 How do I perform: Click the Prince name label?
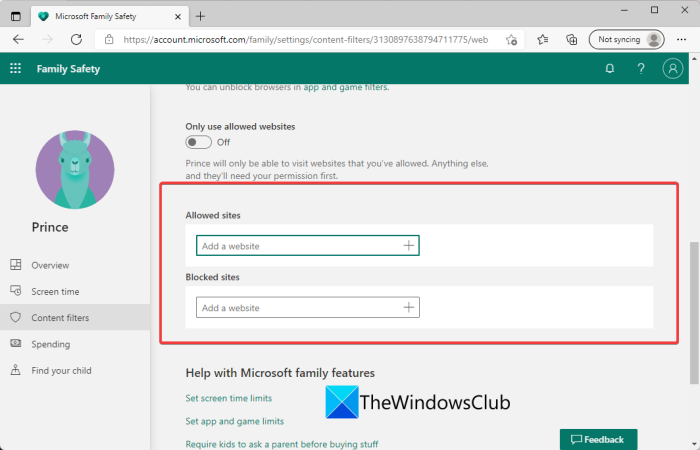pyautogui.click(x=50, y=227)
